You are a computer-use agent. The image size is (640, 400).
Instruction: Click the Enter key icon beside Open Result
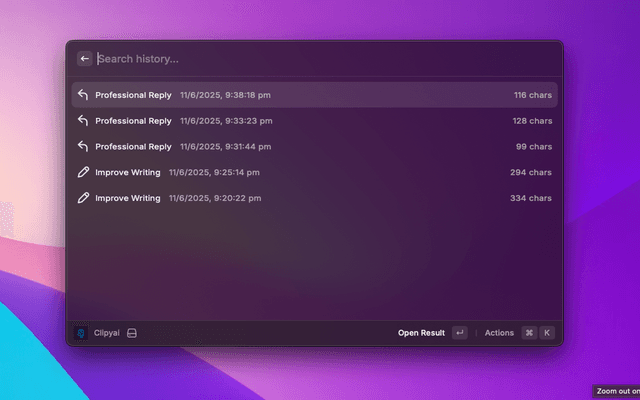(459, 333)
